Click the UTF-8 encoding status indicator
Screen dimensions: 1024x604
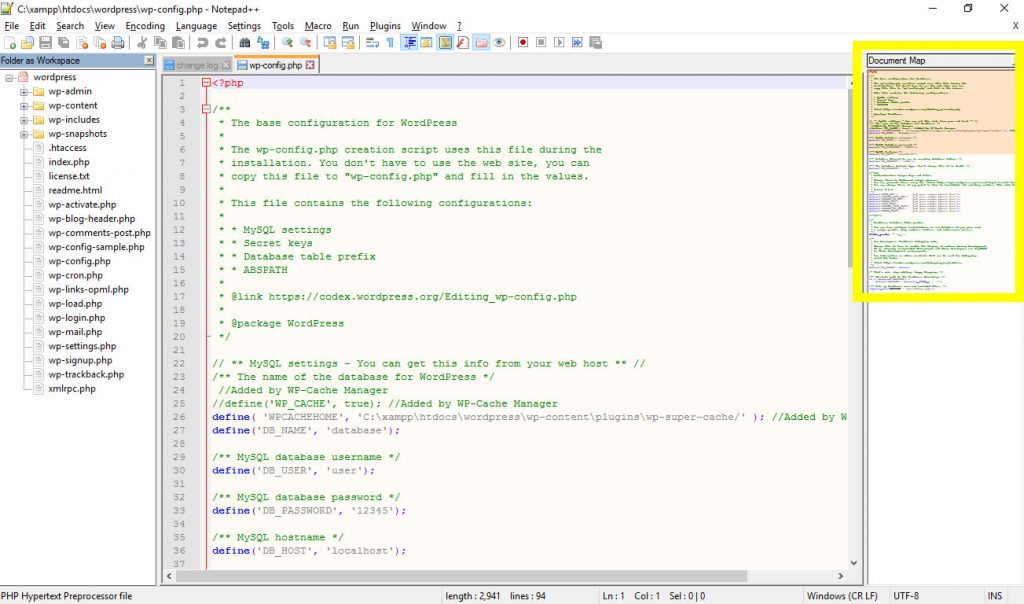pyautogui.click(x=906, y=593)
